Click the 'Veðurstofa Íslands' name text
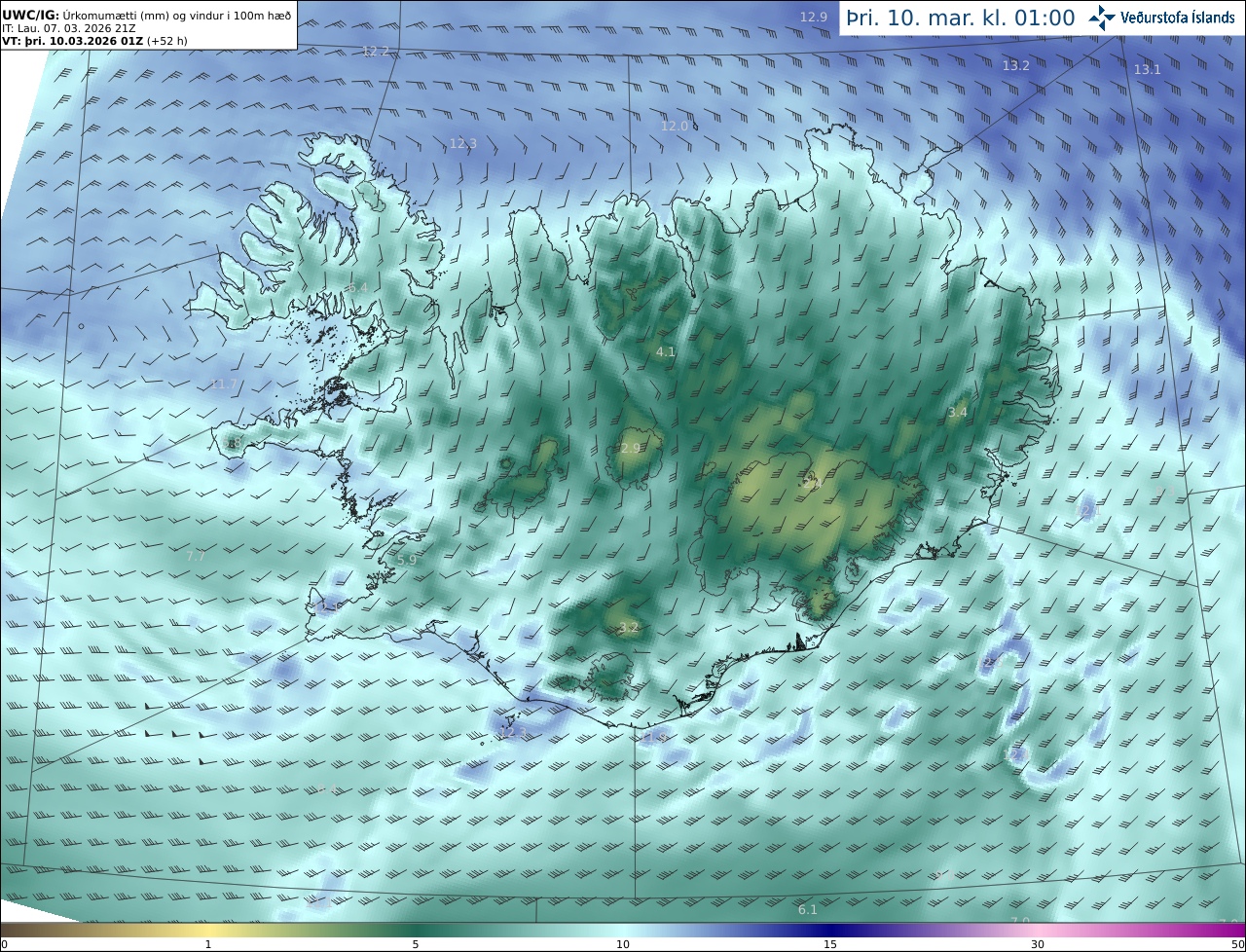 (x=1178, y=18)
